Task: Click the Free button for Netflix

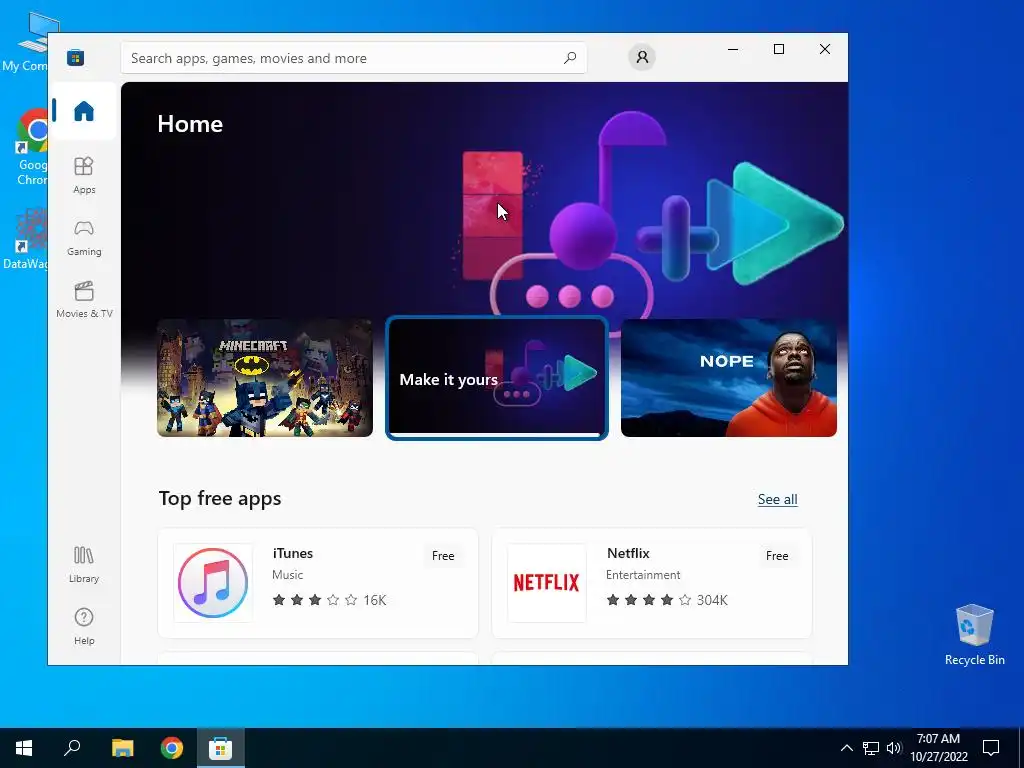Action: click(x=776, y=556)
